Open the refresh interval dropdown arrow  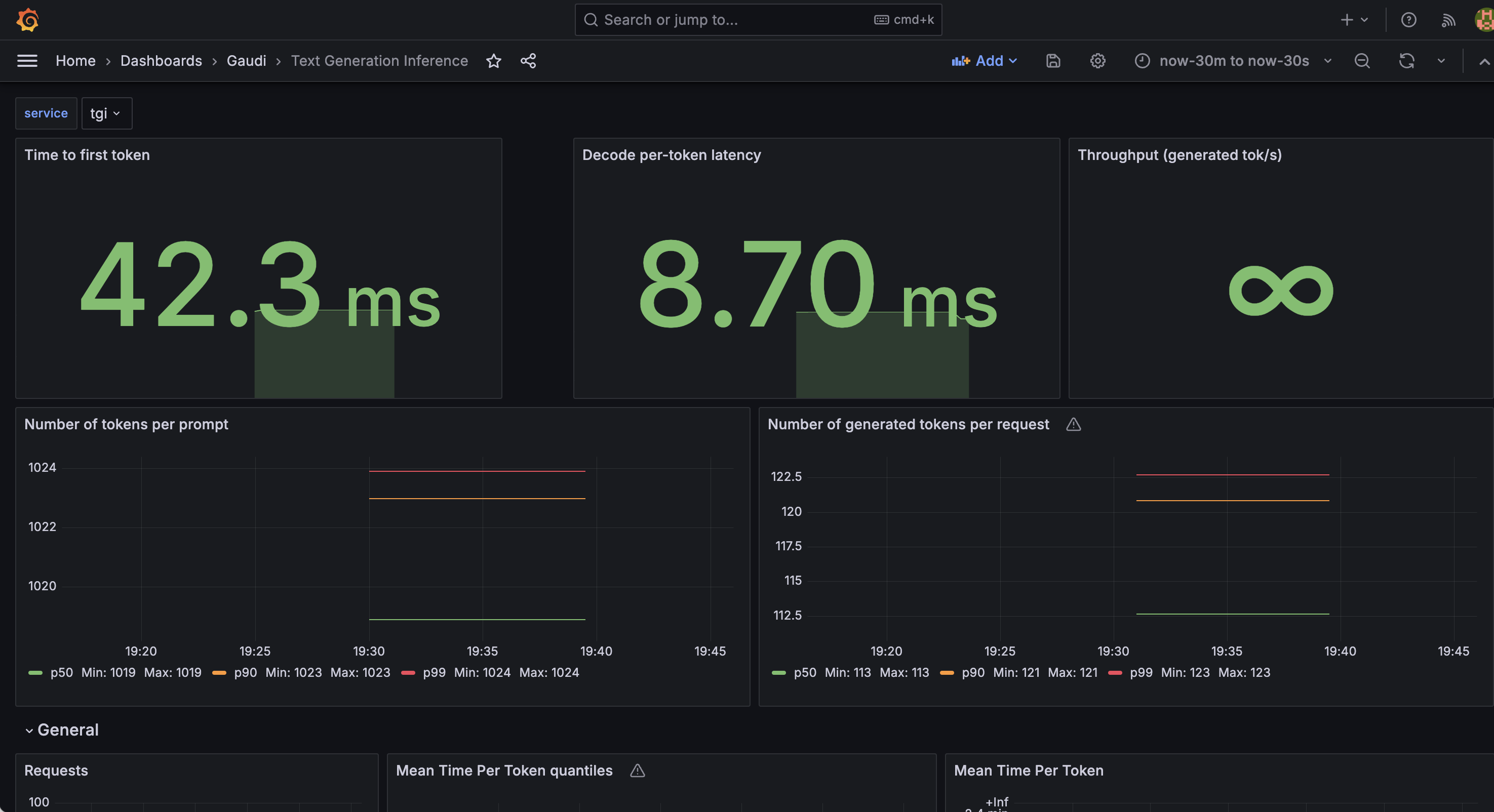[1441, 61]
